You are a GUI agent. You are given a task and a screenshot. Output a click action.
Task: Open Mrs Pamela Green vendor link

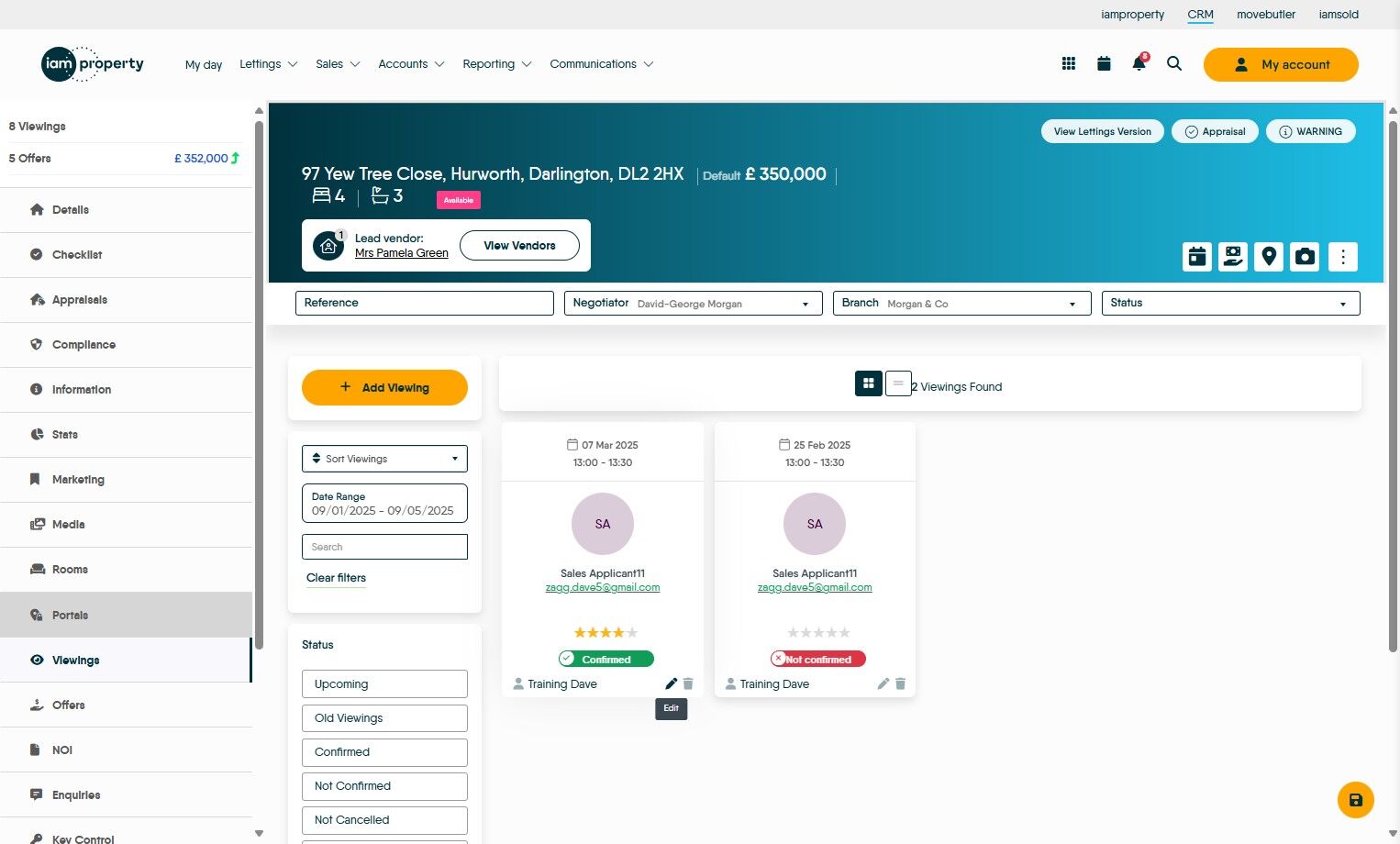402,253
